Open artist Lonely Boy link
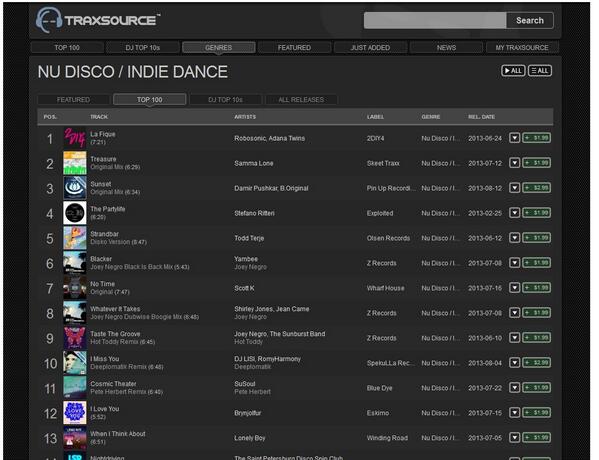The width and height of the screenshot is (599, 460). pos(249,438)
